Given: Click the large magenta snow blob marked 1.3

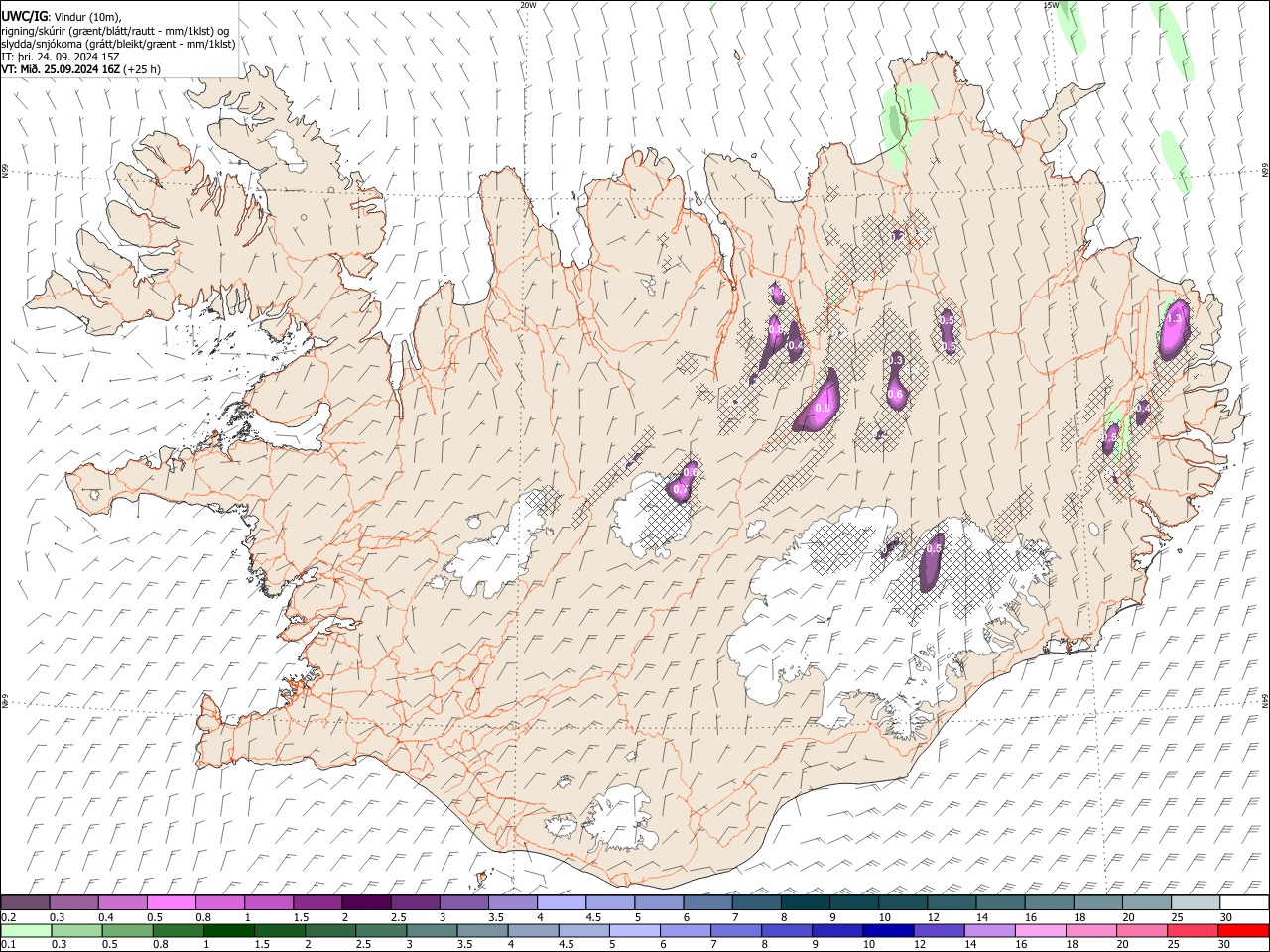Looking at the screenshot, I should [x=1174, y=329].
